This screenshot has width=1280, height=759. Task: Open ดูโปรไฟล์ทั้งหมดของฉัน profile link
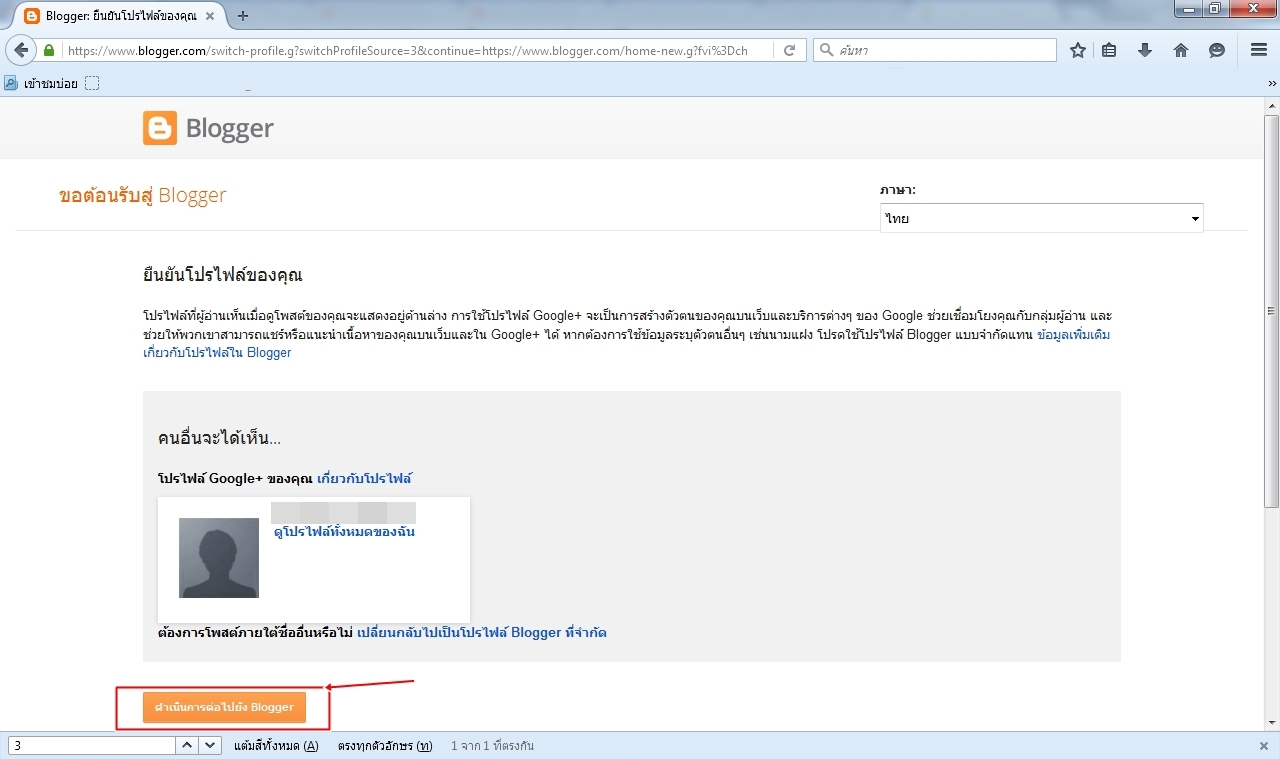[344, 532]
